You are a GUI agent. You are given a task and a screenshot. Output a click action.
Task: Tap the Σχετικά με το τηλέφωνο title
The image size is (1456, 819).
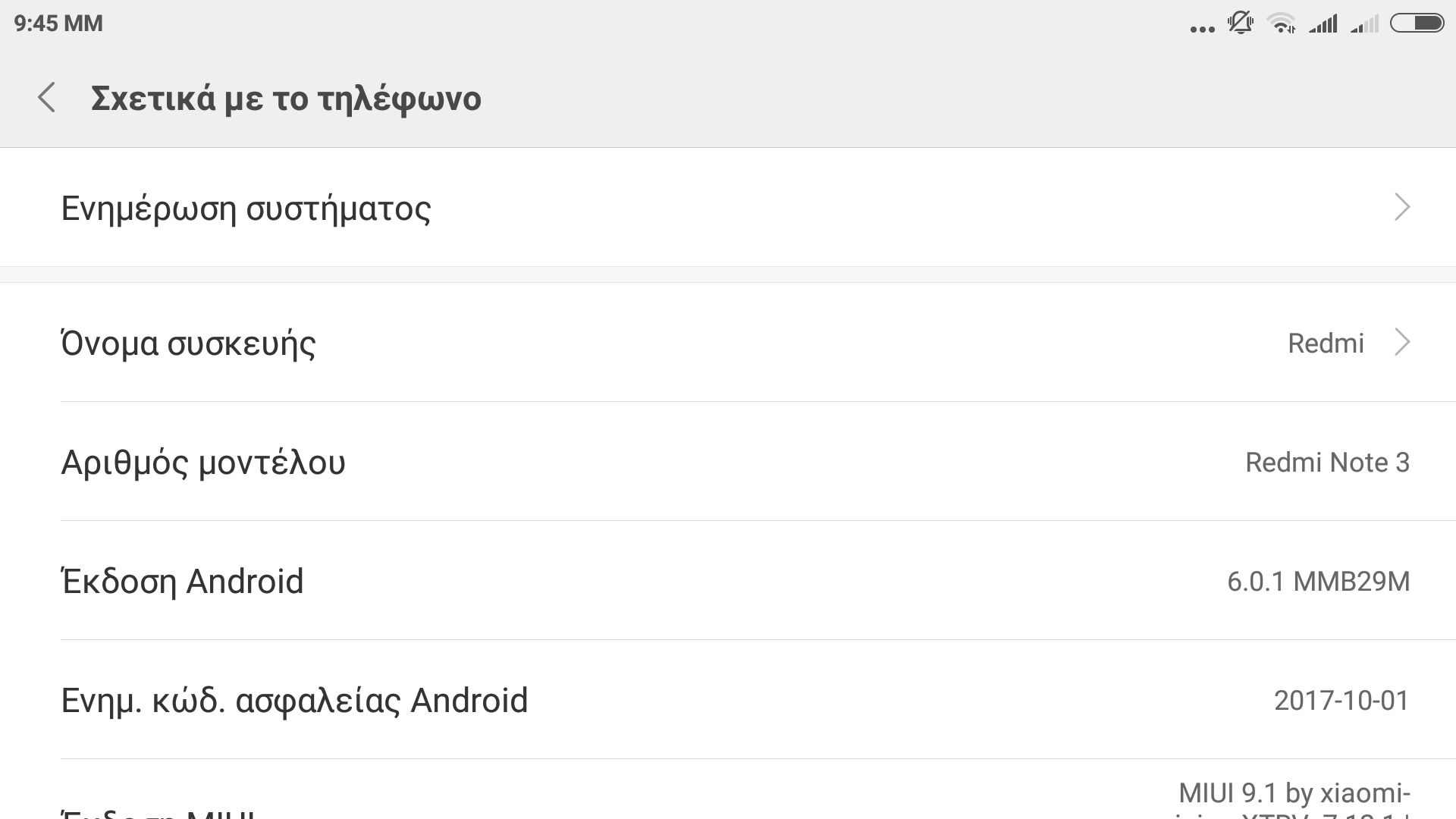pos(286,99)
